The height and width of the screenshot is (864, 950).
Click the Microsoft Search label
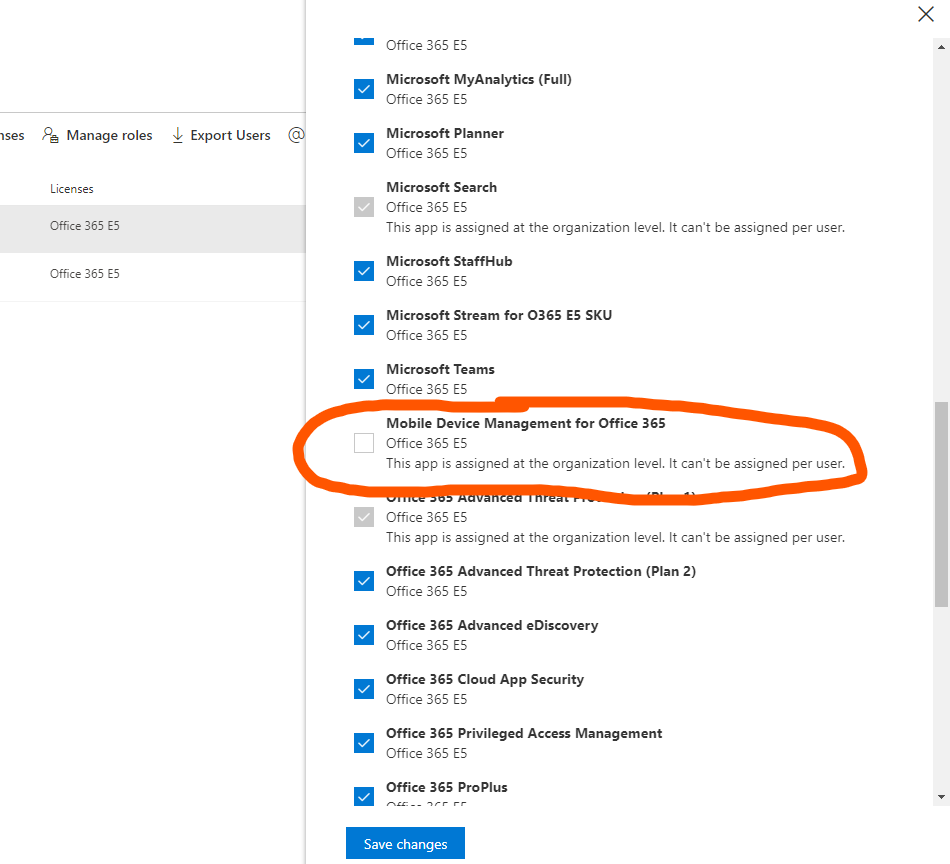pos(441,187)
